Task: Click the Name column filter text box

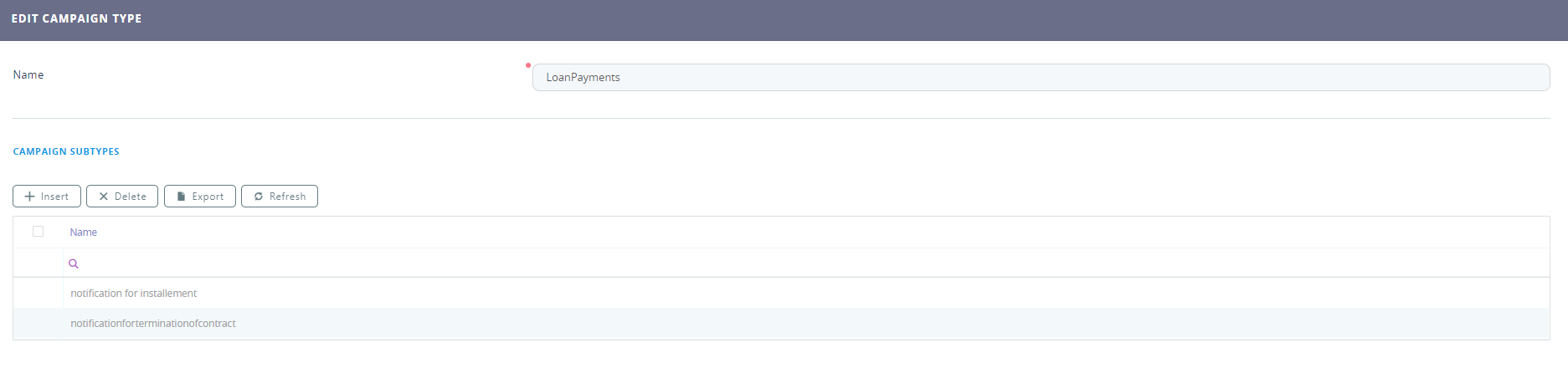Action: point(804,263)
